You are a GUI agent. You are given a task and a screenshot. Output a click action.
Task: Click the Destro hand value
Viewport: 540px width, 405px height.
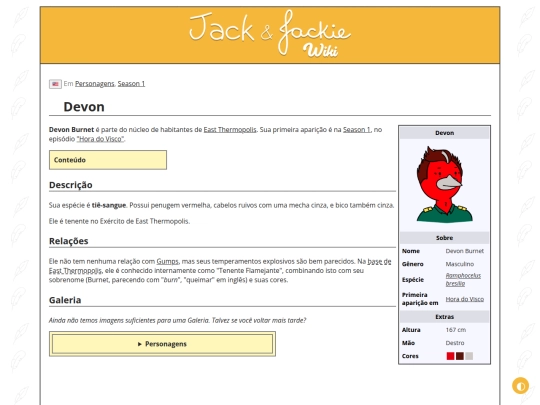455,343
